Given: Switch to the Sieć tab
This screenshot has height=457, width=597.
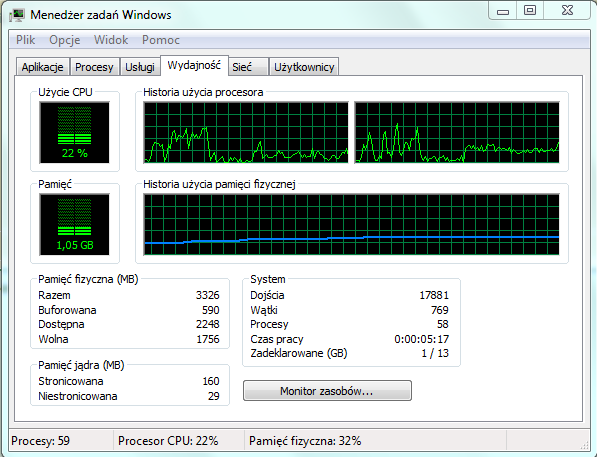Looking at the screenshot, I should (248, 67).
